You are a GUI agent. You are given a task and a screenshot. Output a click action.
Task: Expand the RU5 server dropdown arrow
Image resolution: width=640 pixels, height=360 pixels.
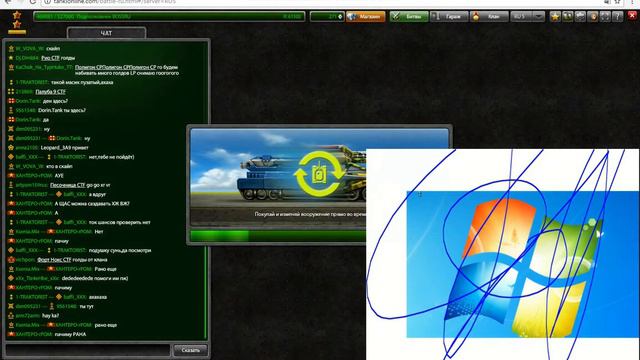click(x=539, y=17)
